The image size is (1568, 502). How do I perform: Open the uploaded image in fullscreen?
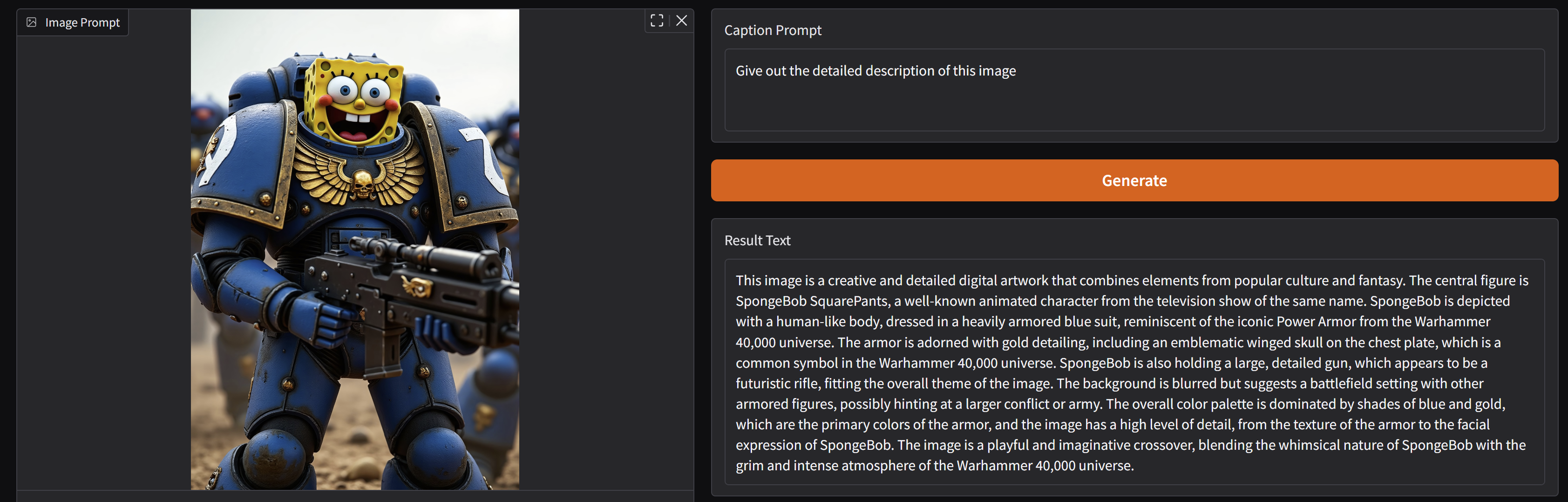(656, 21)
